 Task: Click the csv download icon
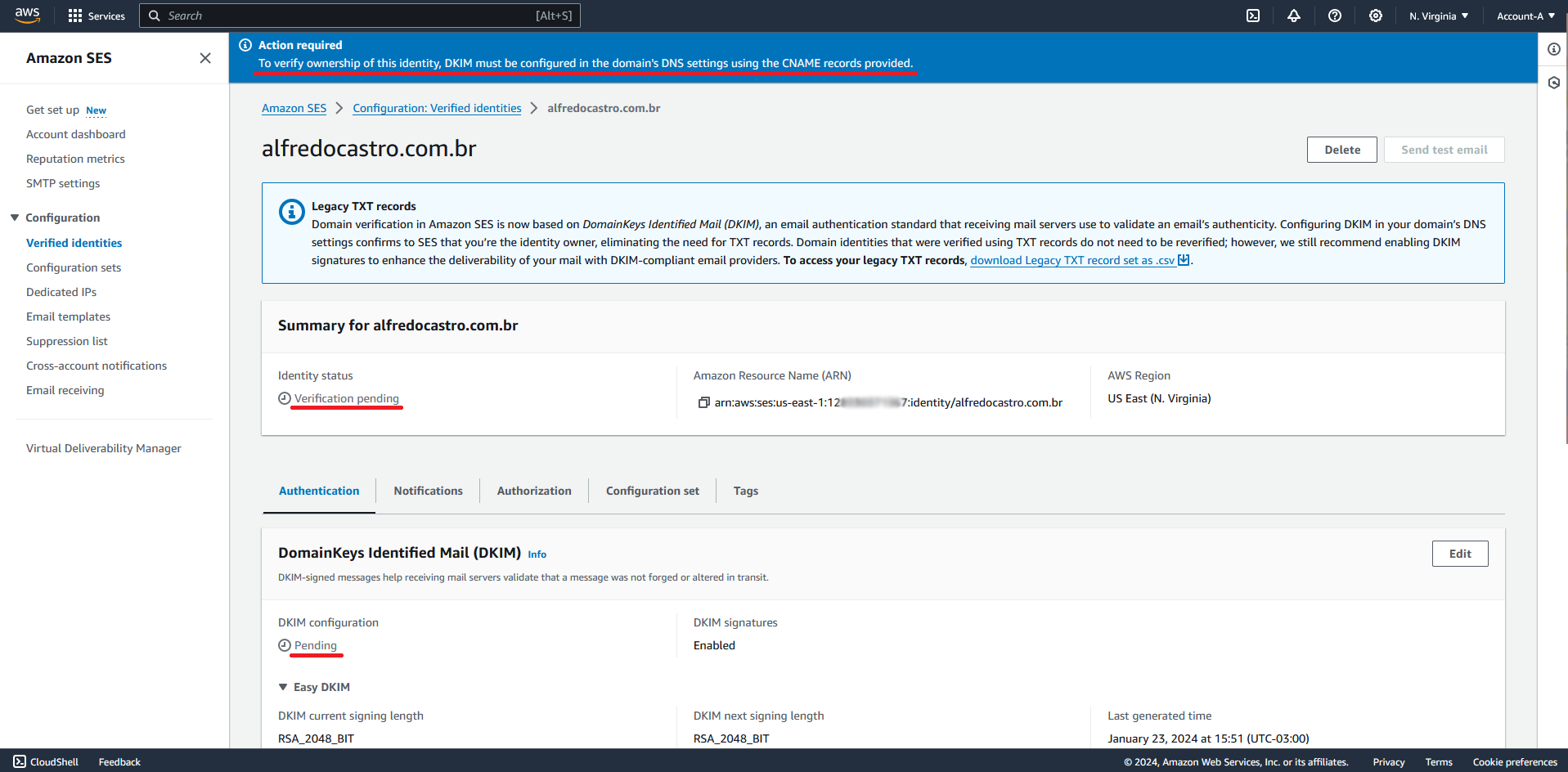1184,260
